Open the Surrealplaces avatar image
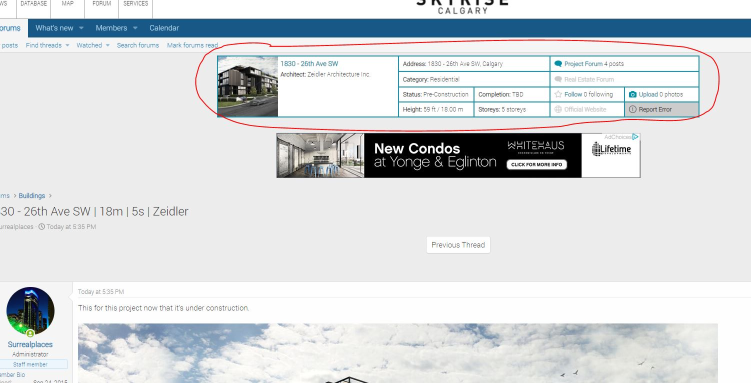 pyautogui.click(x=30, y=311)
